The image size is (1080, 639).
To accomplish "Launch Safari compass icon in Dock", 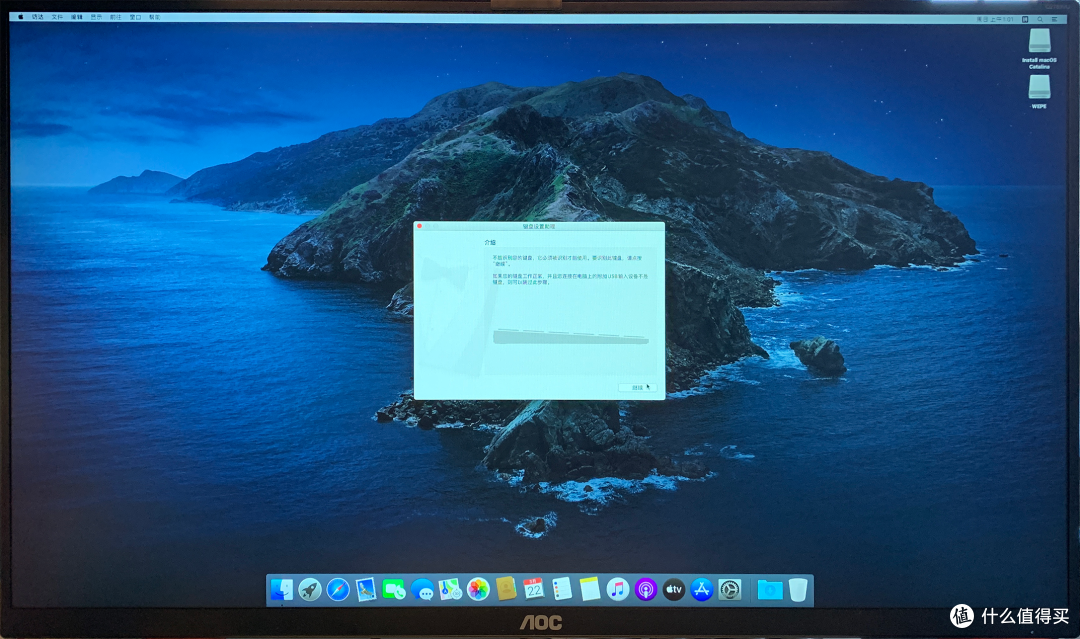I will (338, 589).
